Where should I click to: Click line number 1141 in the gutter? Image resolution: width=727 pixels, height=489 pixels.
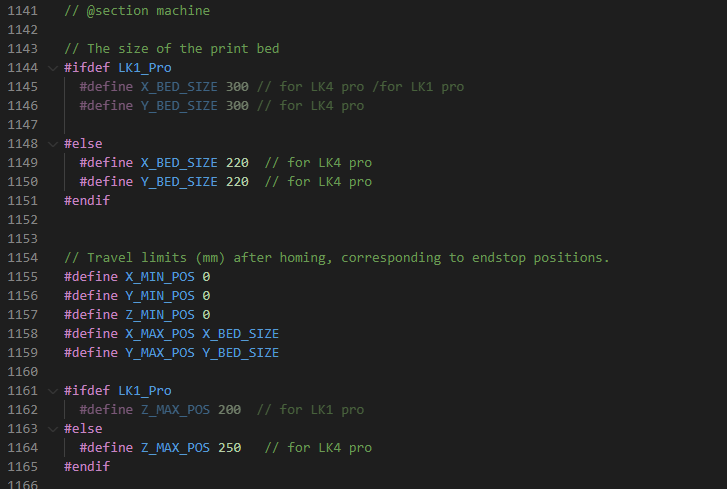(21, 11)
